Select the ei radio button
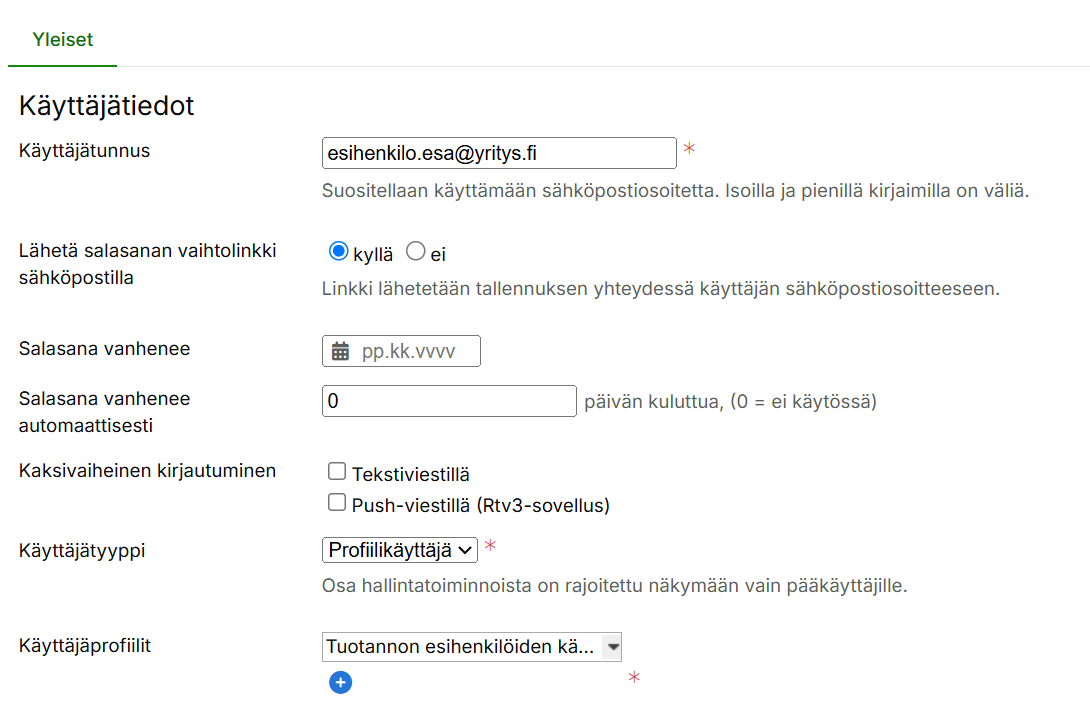Viewport: 1090px width, 717px height. pyautogui.click(x=416, y=252)
